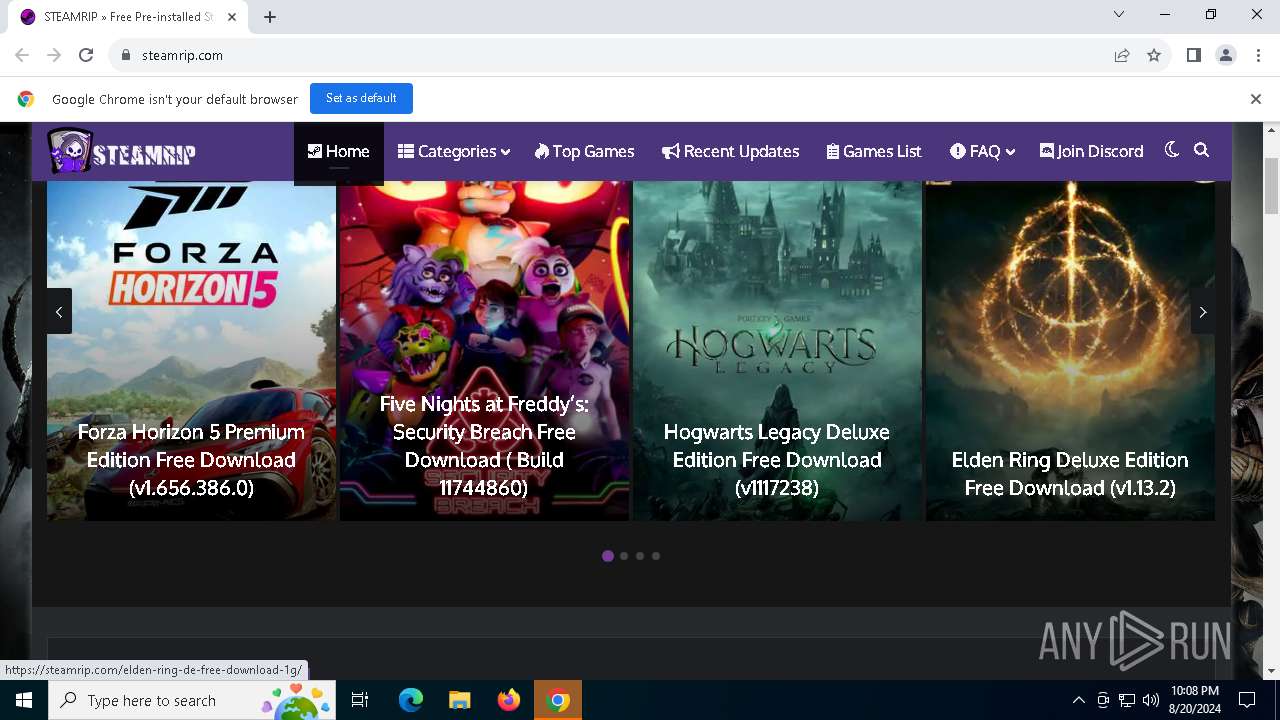Click the page vertical scrollbar thumb

(1271, 185)
